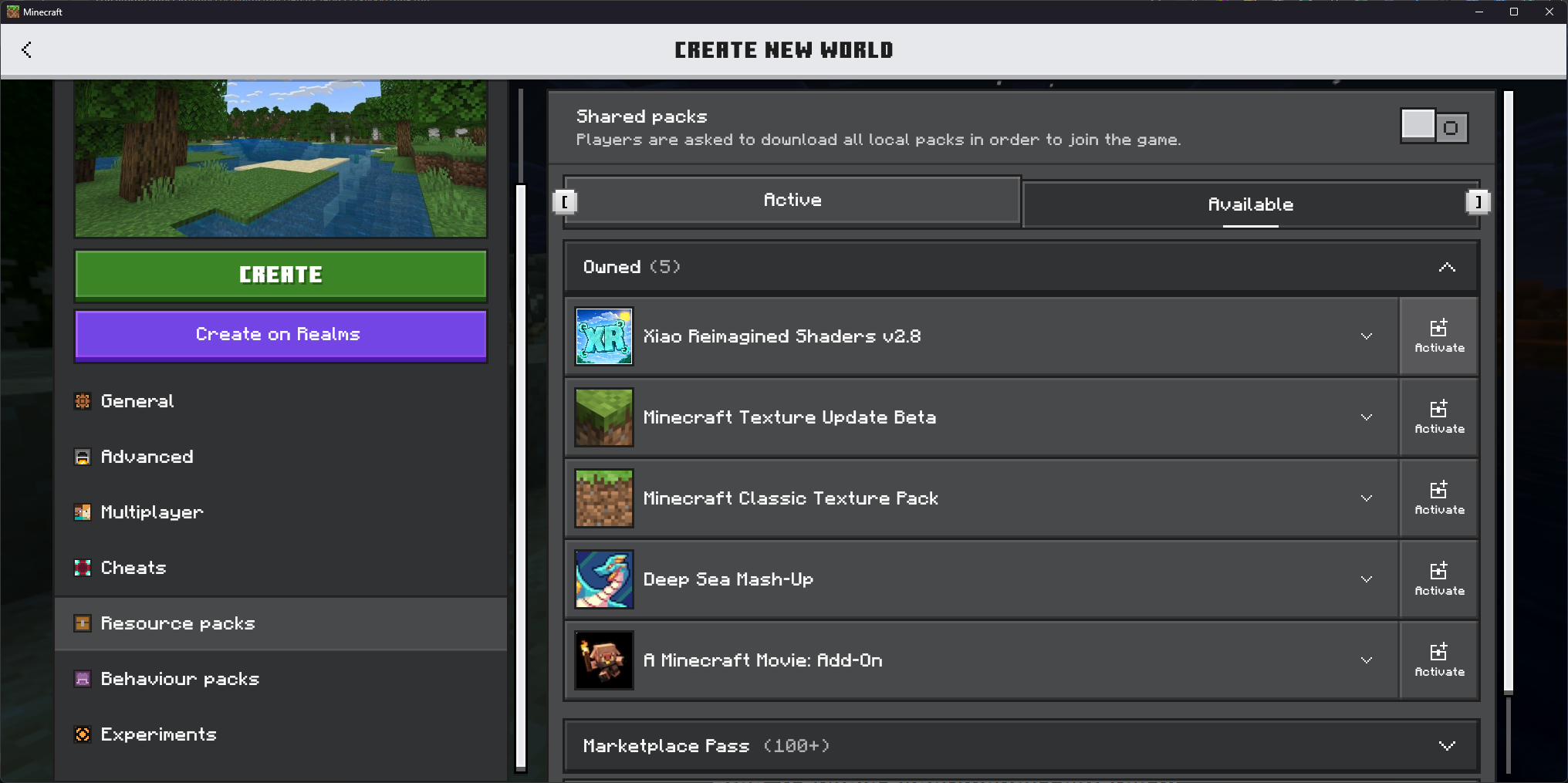1568x783 pixels.
Task: Activate Minecraft Texture Update Beta pack
Action: [1439, 417]
